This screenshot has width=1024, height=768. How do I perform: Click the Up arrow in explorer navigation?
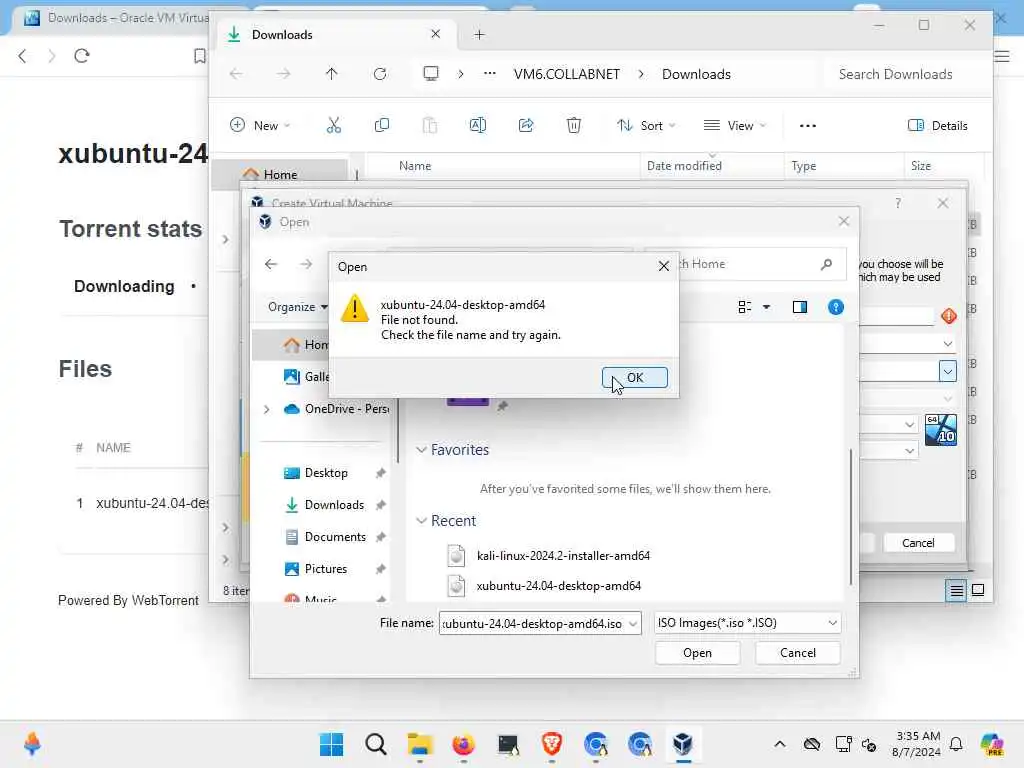coord(332,74)
